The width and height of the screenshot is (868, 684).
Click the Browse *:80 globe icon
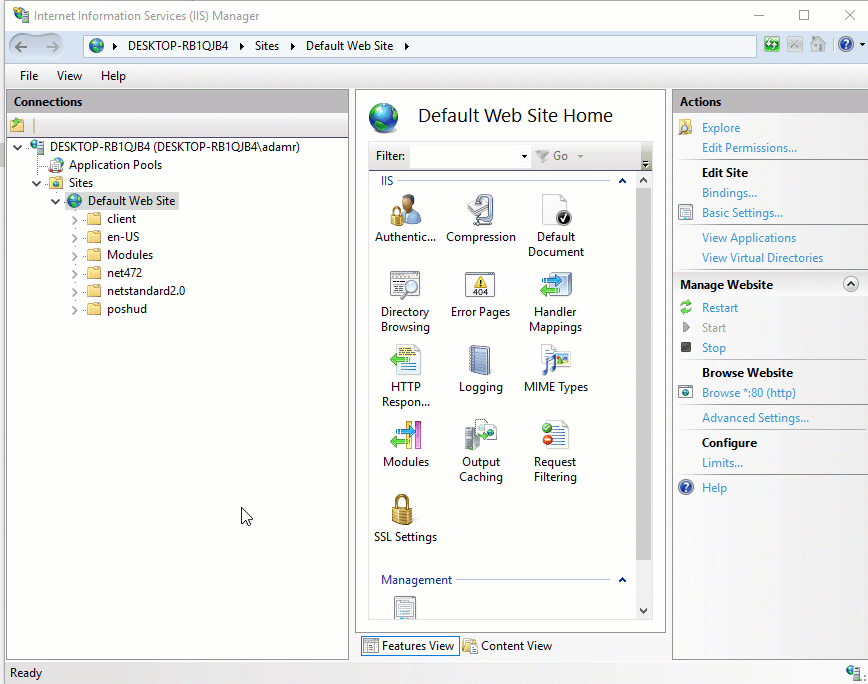(x=686, y=392)
